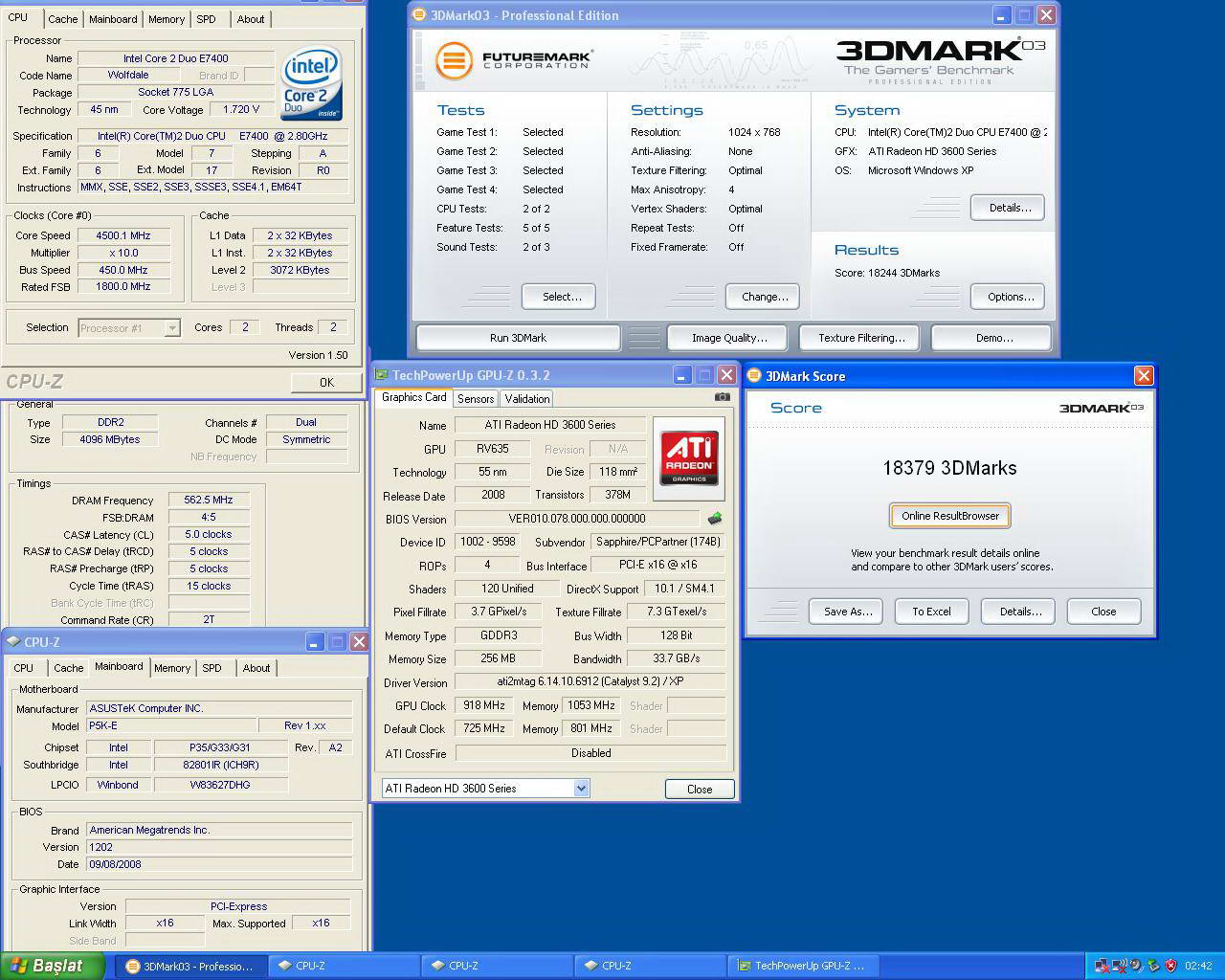The height and width of the screenshot is (980, 1225).
Task: Open the SPD tab in top CPU-Z
Action: (x=206, y=19)
